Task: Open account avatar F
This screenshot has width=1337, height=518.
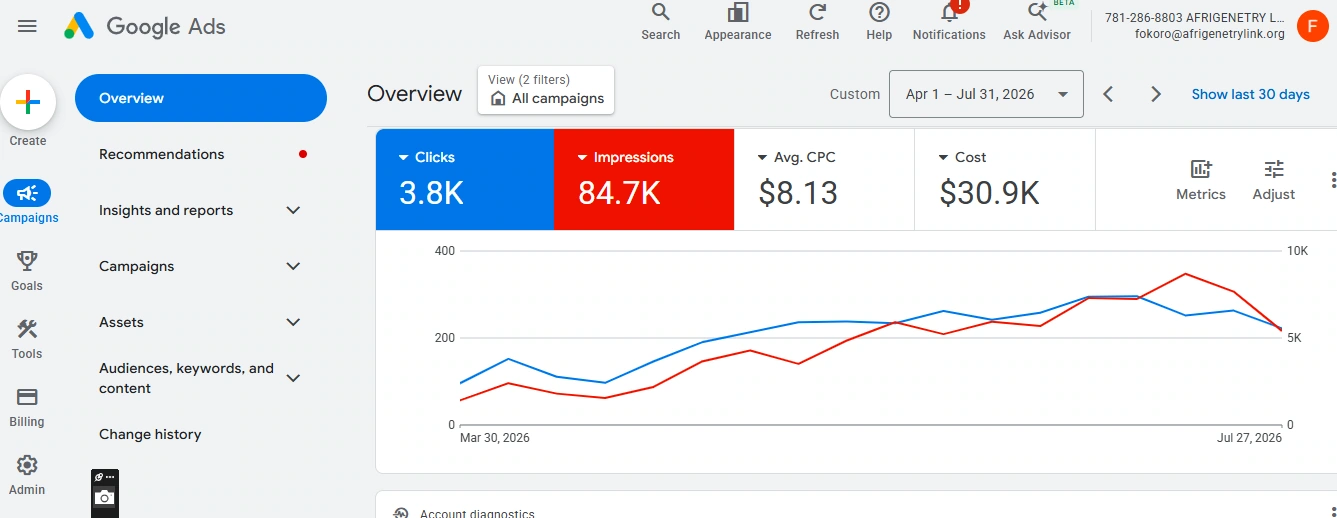Action: [x=1312, y=26]
